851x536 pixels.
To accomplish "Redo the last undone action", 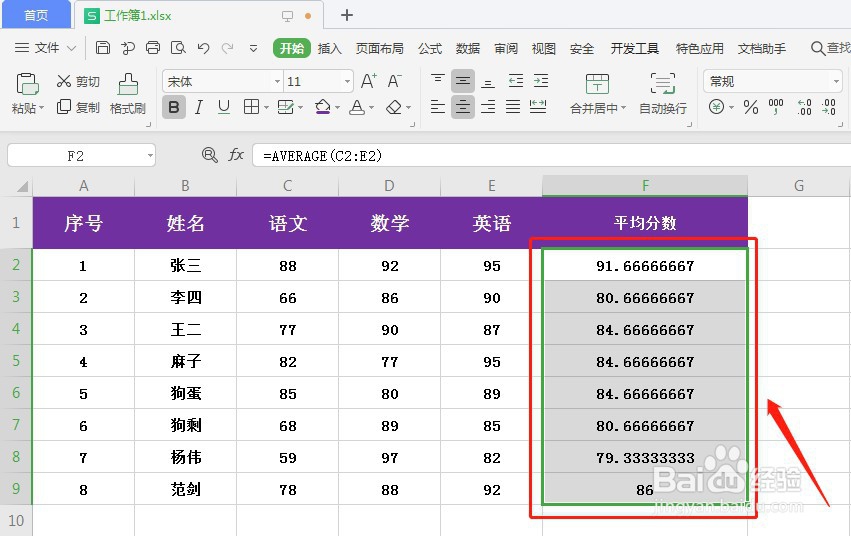I will point(227,48).
